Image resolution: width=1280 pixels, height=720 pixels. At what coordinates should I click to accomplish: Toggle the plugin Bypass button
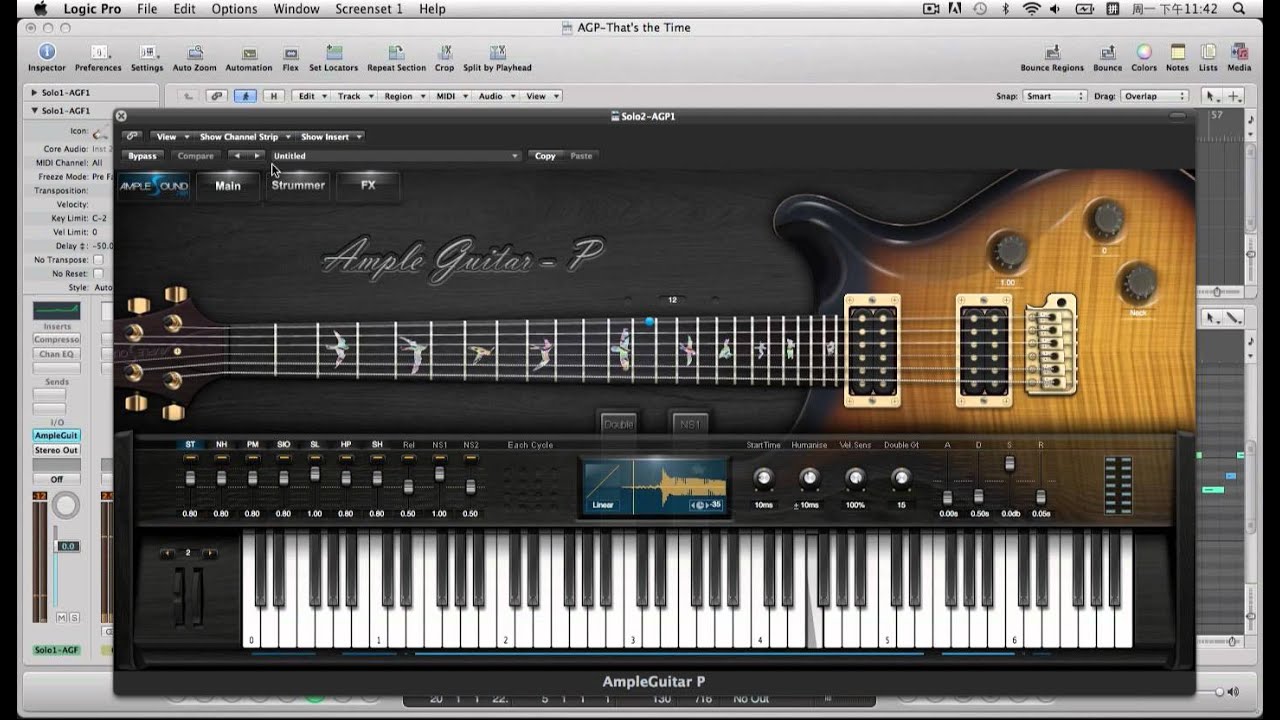tap(142, 156)
